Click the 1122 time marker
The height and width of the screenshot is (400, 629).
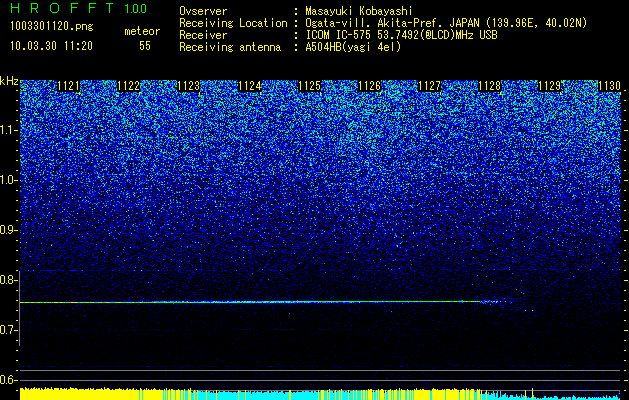(128, 86)
